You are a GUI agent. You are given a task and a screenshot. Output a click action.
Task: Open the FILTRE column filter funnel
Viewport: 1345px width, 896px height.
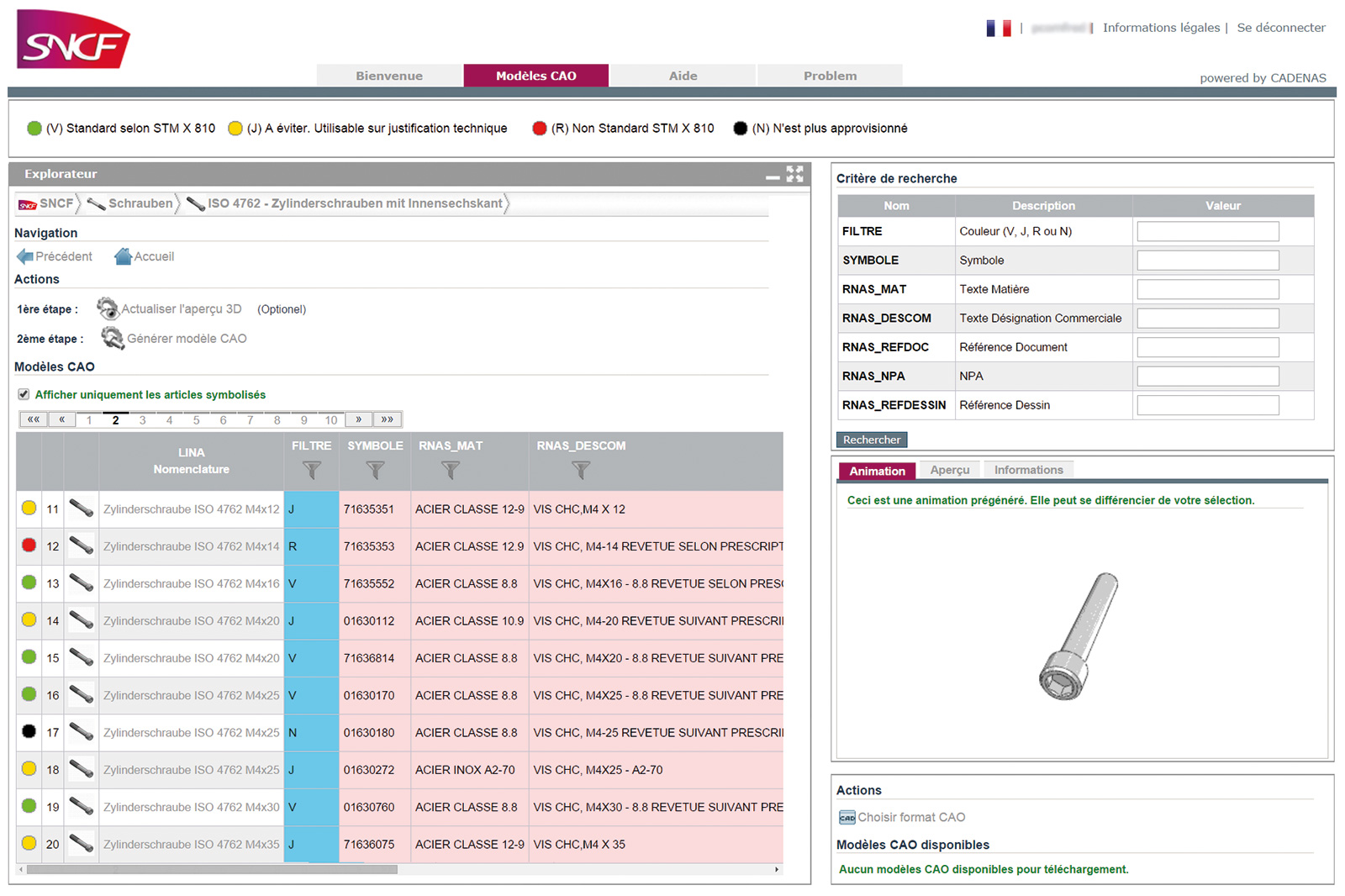[x=312, y=471]
